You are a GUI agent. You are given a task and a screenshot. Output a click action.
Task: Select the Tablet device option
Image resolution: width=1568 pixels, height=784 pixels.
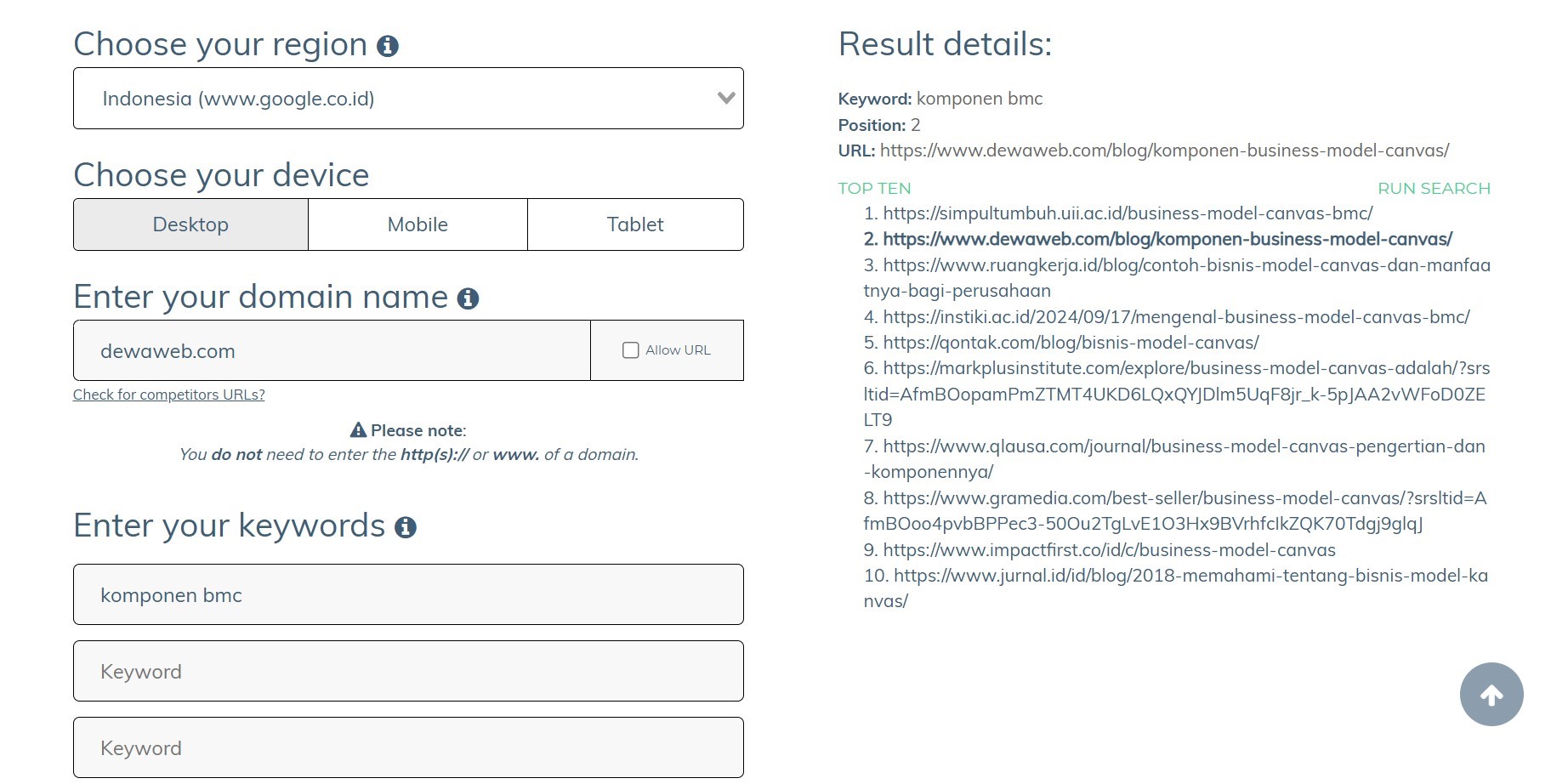(634, 224)
